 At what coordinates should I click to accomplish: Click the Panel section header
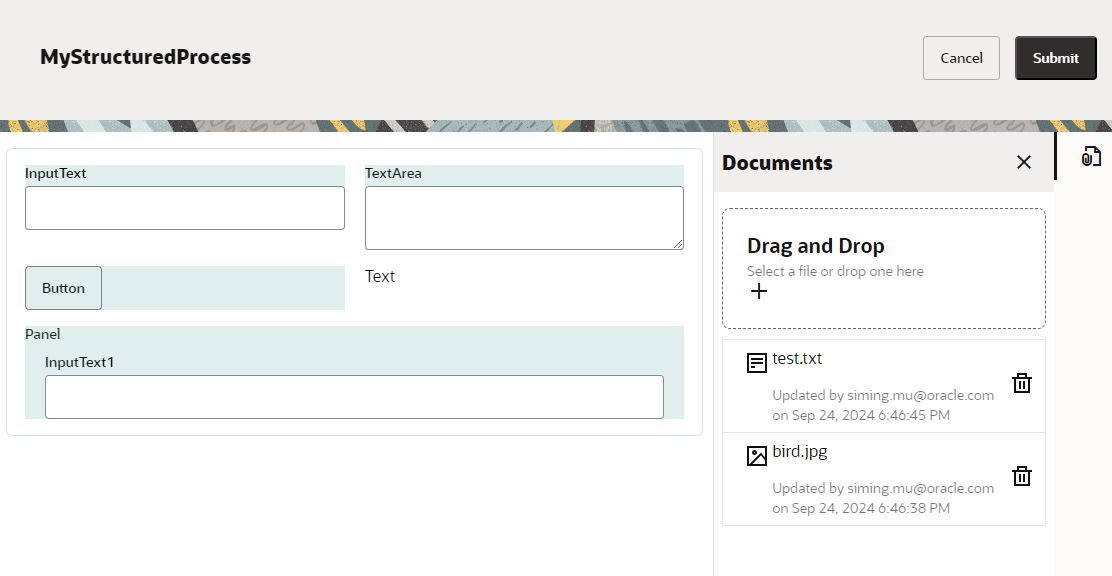(x=43, y=334)
